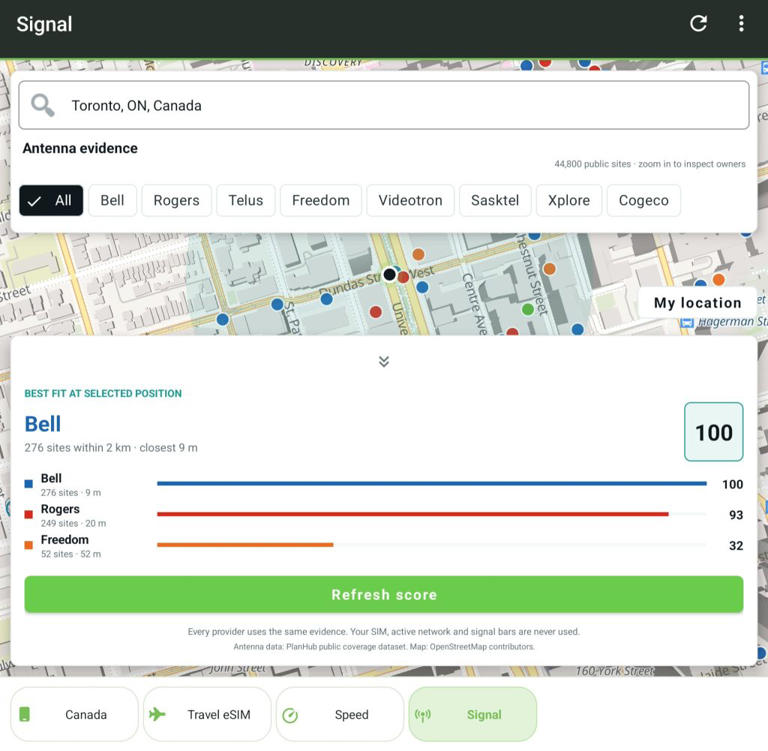Screen dimensions: 768x751
Task: Toggle the Xplore filter chip
Action: click(x=569, y=200)
